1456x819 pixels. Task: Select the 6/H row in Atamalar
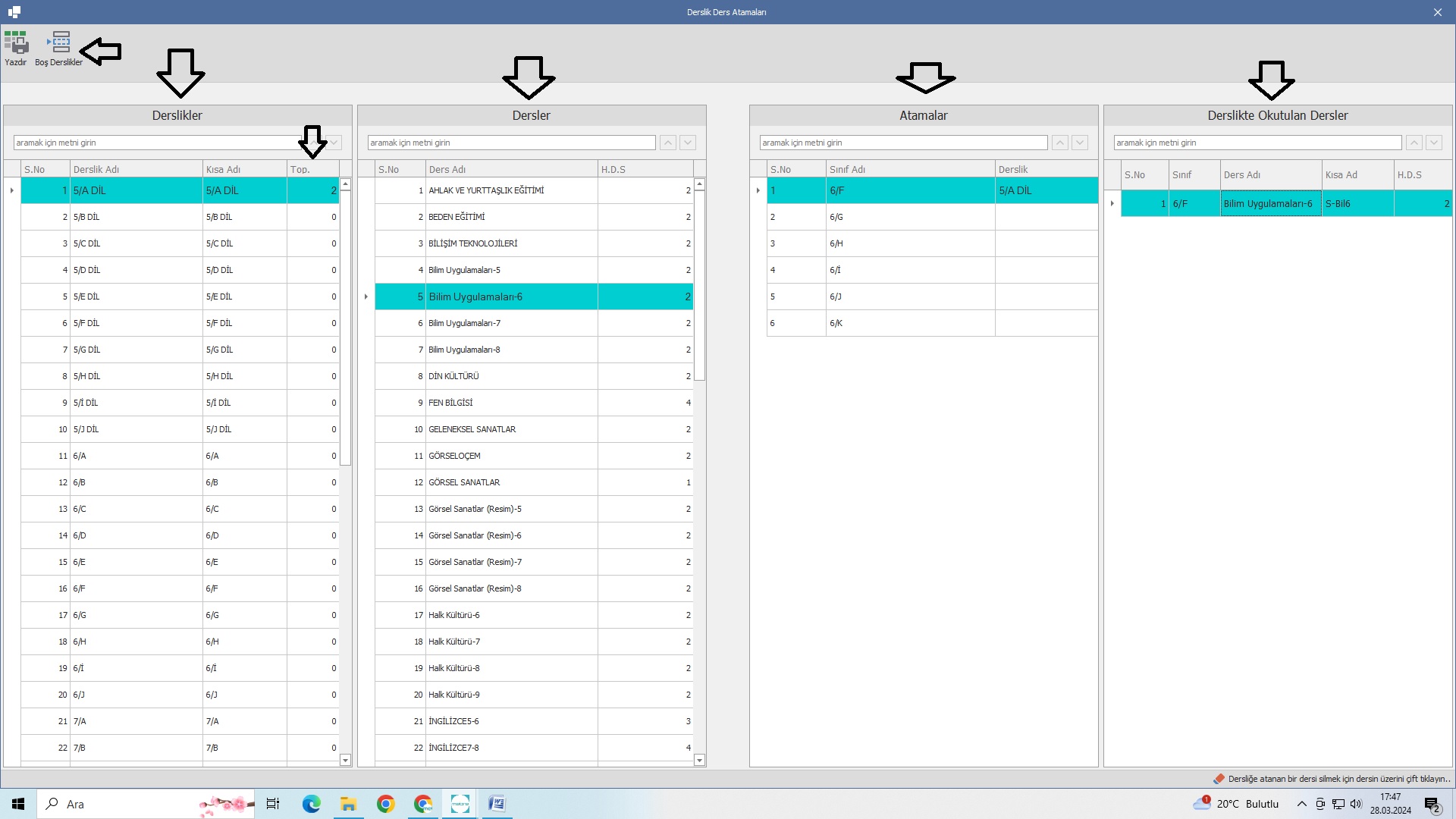pos(933,243)
